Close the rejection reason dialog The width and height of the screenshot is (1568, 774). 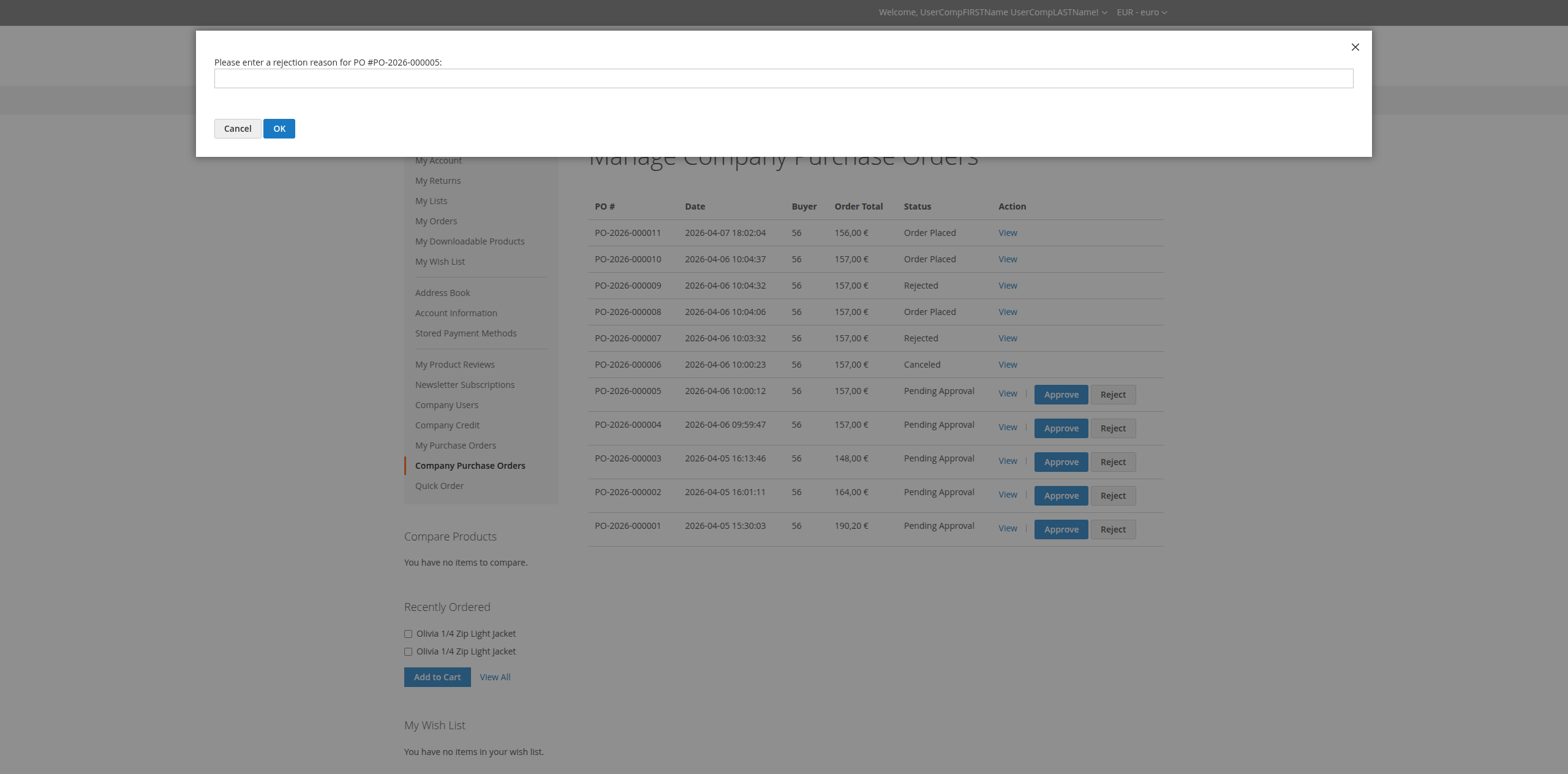(x=1355, y=47)
